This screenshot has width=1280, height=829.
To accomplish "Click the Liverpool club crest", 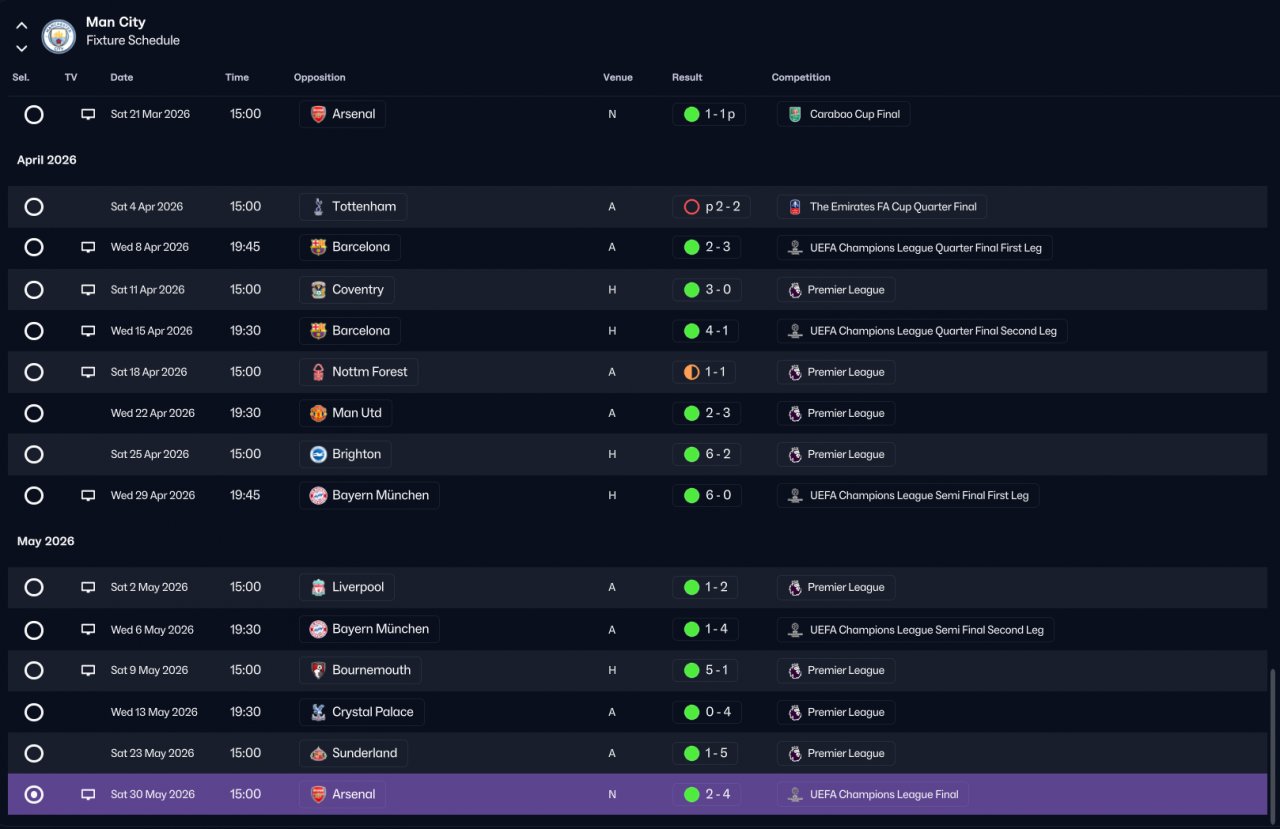I will [318, 587].
